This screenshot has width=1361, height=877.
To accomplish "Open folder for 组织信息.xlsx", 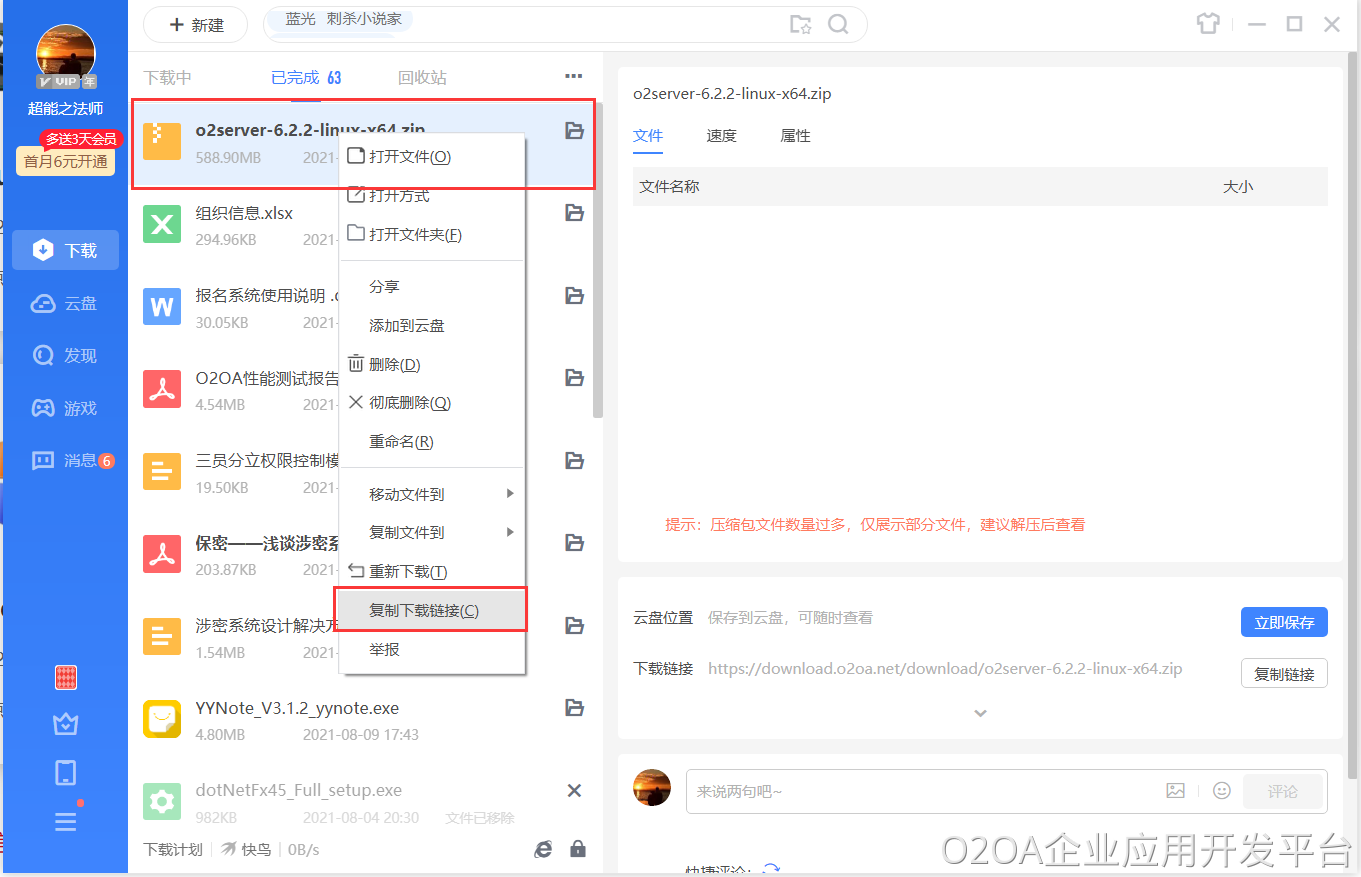I will click(x=574, y=213).
